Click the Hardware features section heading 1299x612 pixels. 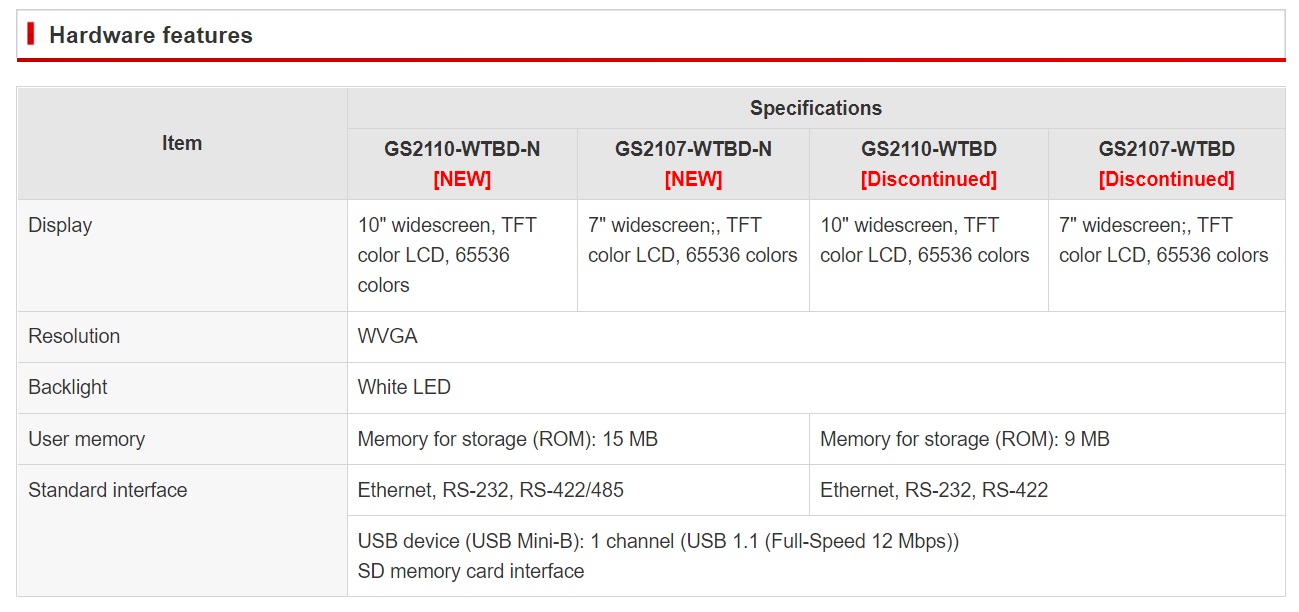click(151, 35)
